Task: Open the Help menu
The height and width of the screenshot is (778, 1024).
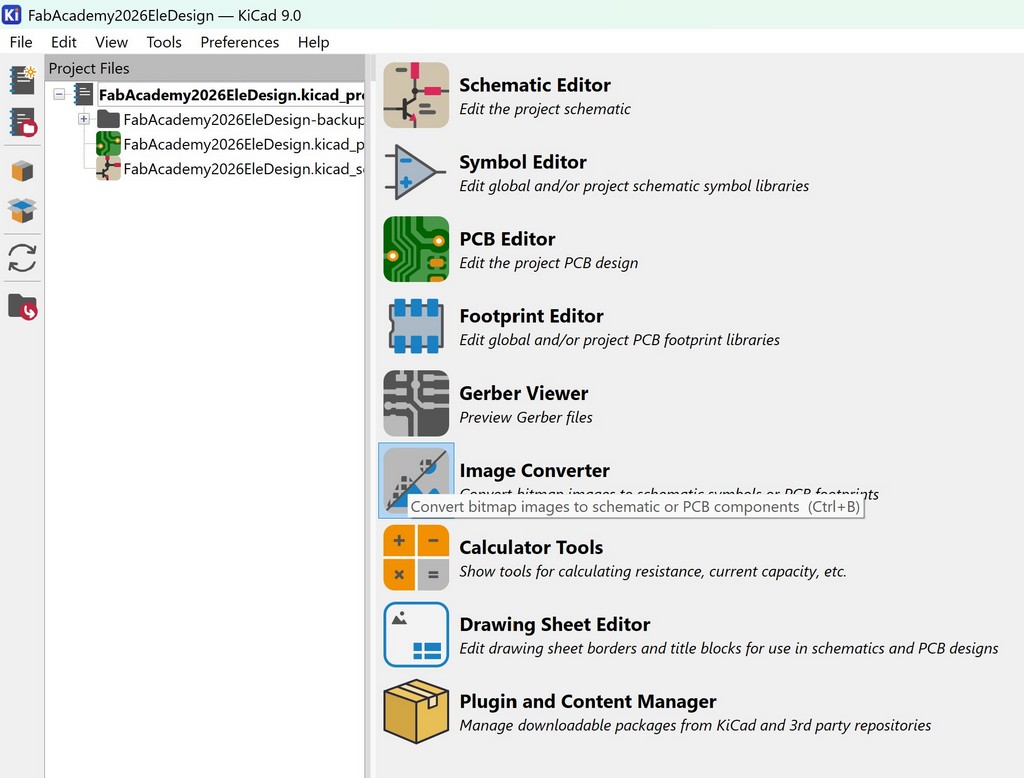Action: pyautogui.click(x=313, y=42)
